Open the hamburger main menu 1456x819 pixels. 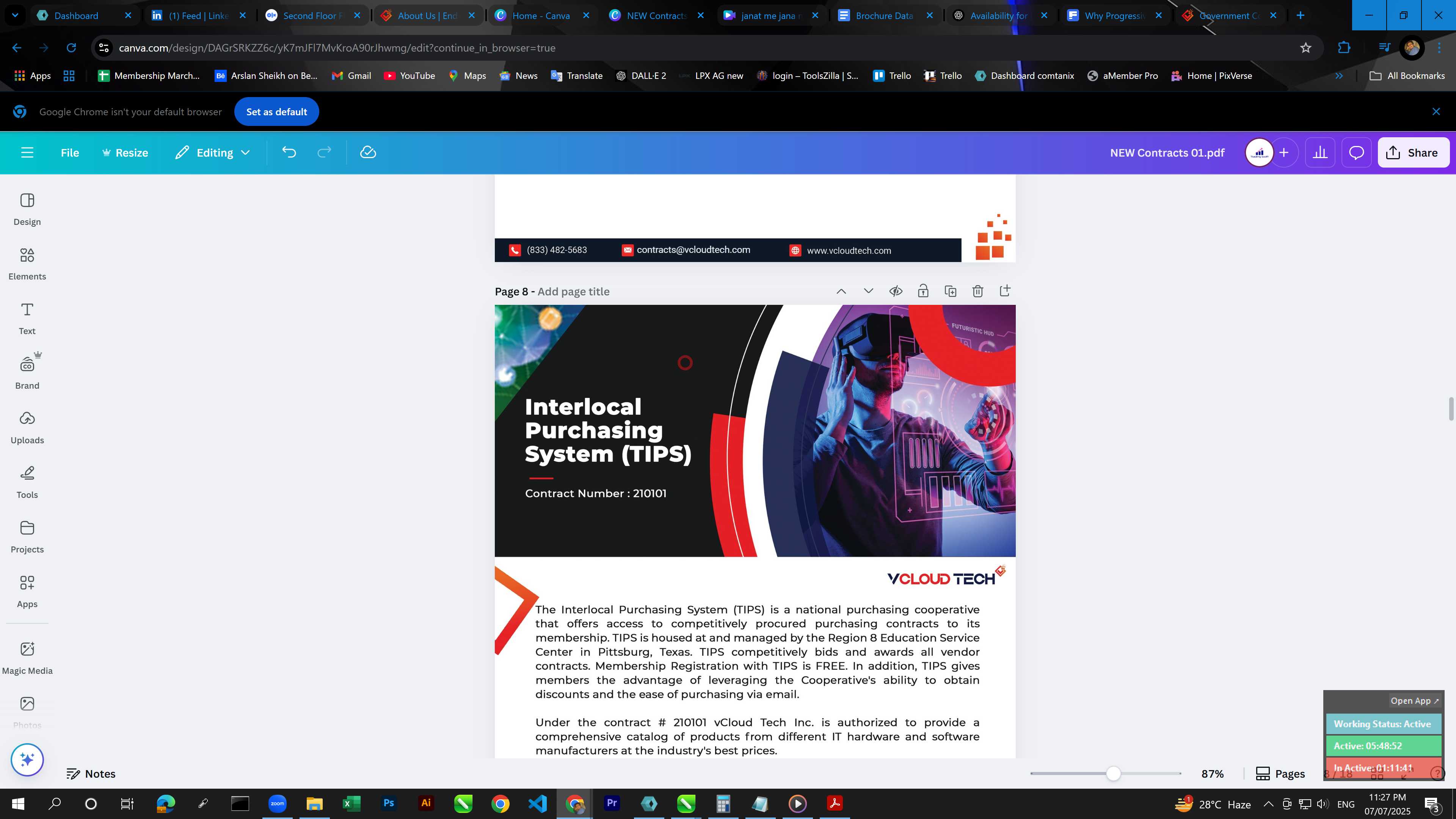(x=27, y=152)
